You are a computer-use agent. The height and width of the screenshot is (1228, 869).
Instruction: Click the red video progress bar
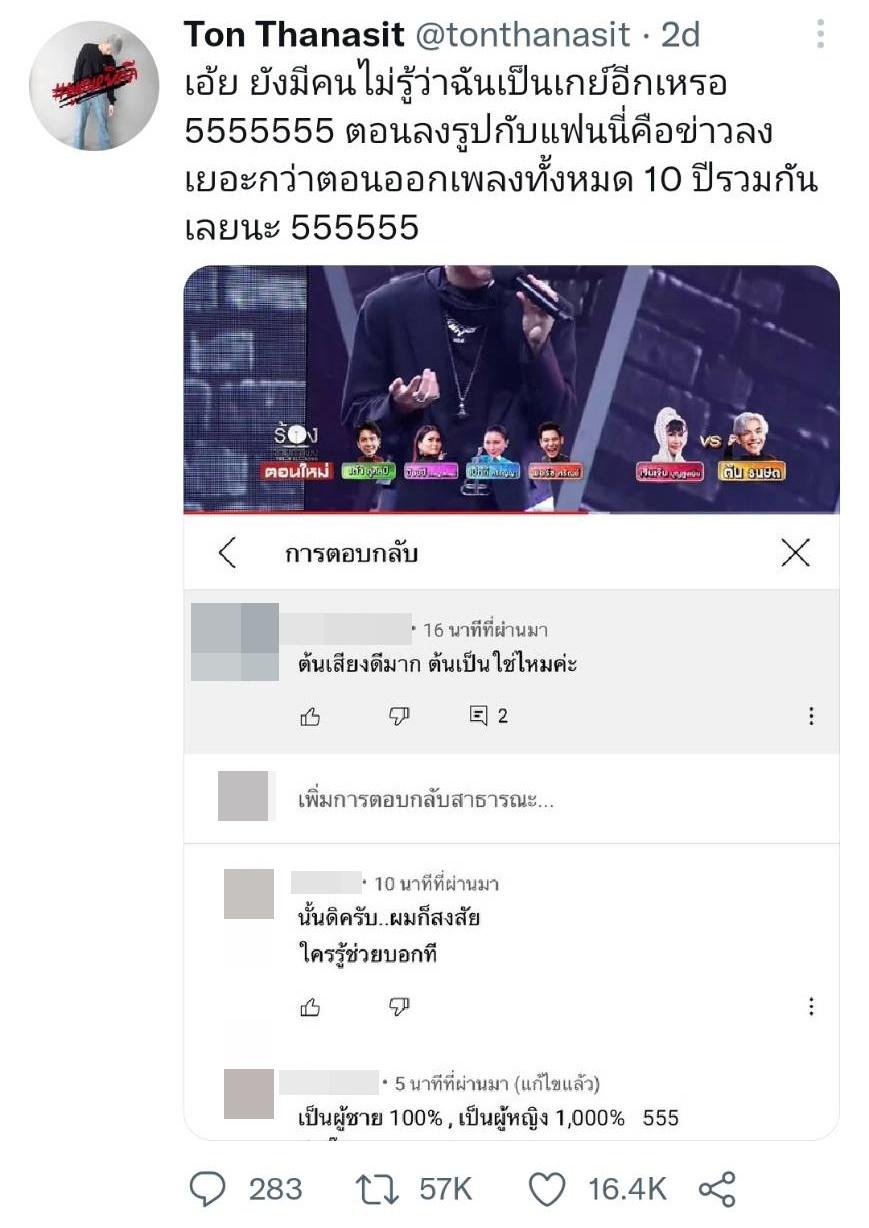(511, 512)
